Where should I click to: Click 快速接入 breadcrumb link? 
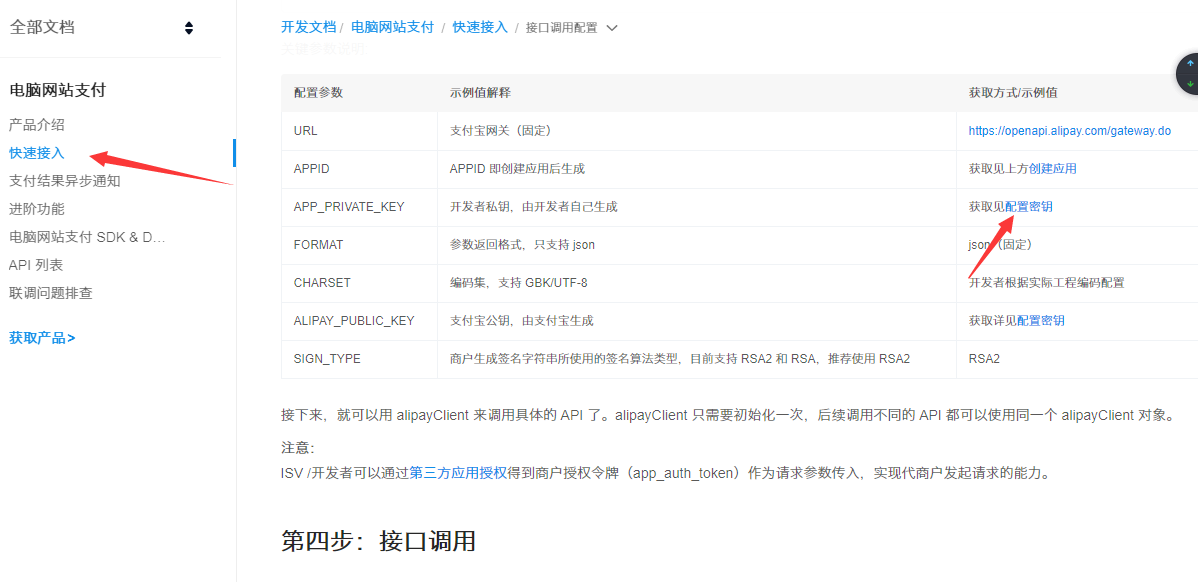pos(480,27)
